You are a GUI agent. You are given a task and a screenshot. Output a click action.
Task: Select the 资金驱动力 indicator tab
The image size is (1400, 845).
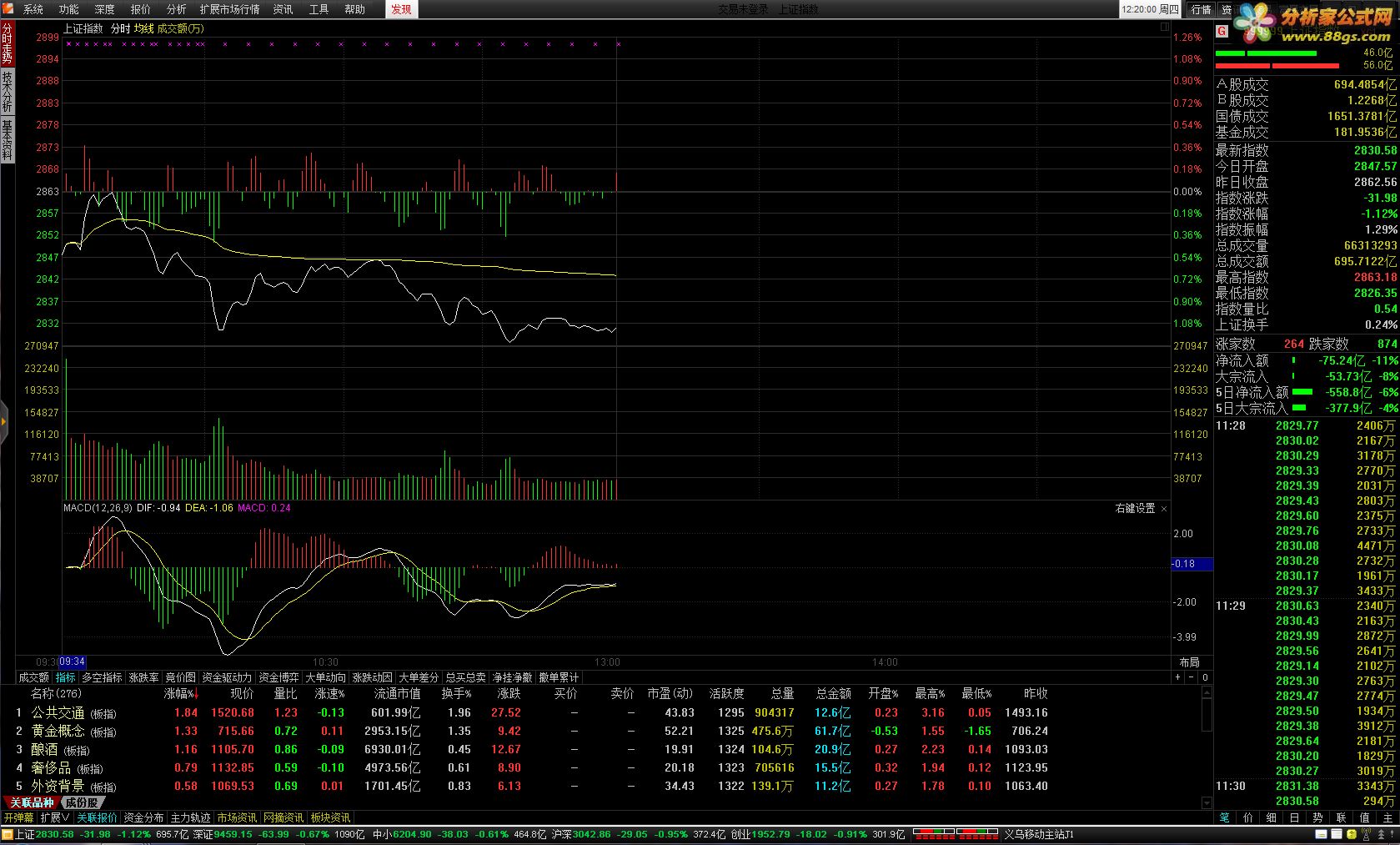click(x=227, y=677)
